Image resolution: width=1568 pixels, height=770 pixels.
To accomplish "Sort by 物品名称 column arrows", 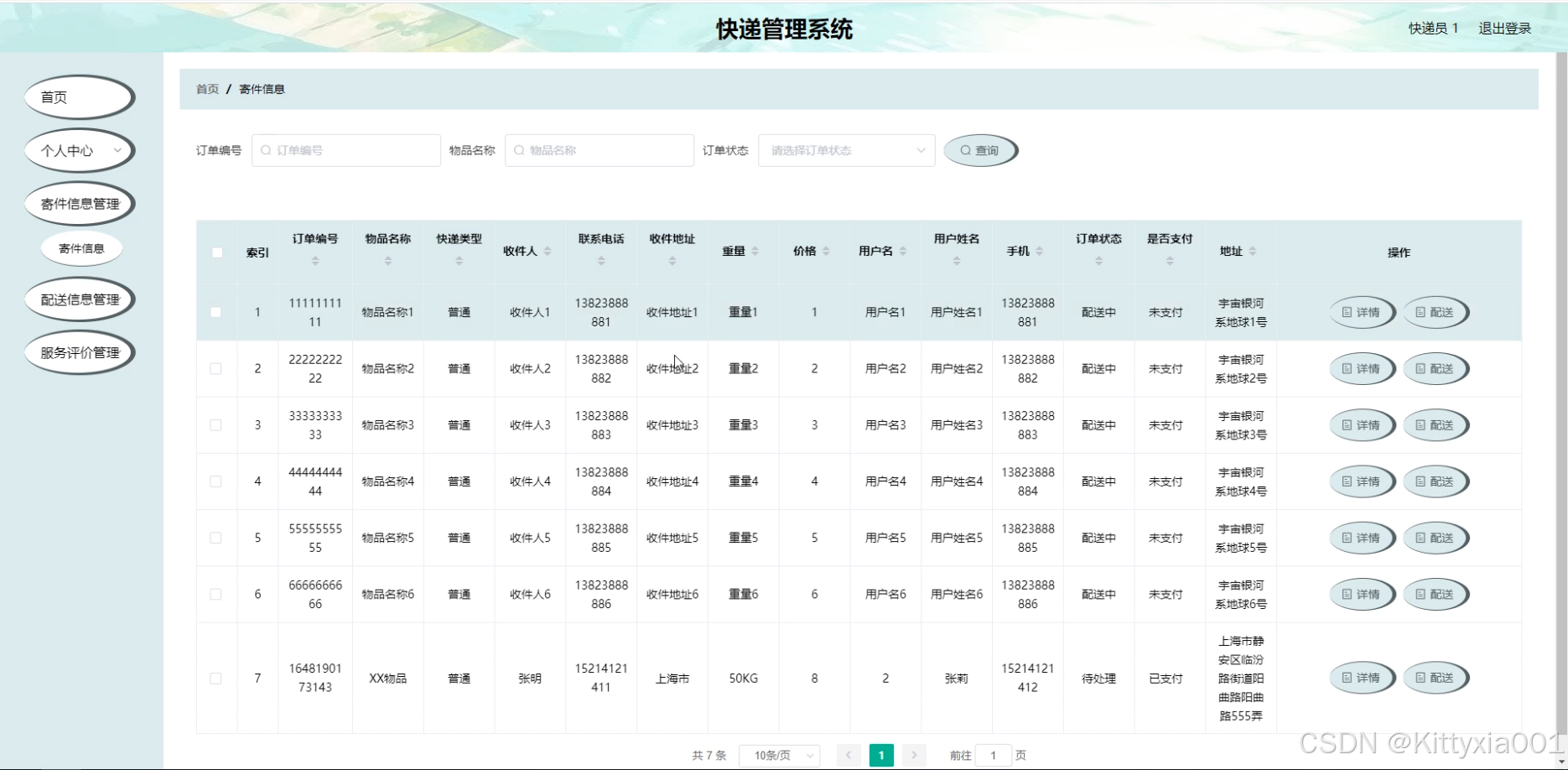I will coord(388,261).
